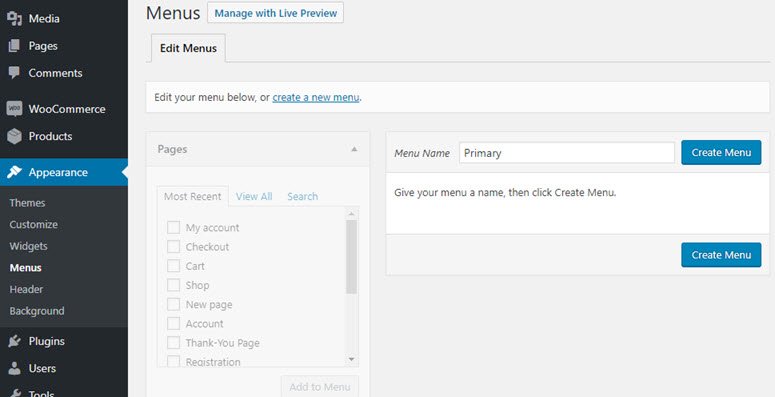Tick the Shop page checkbox
Screen dimensions: 775x397
coord(173,285)
